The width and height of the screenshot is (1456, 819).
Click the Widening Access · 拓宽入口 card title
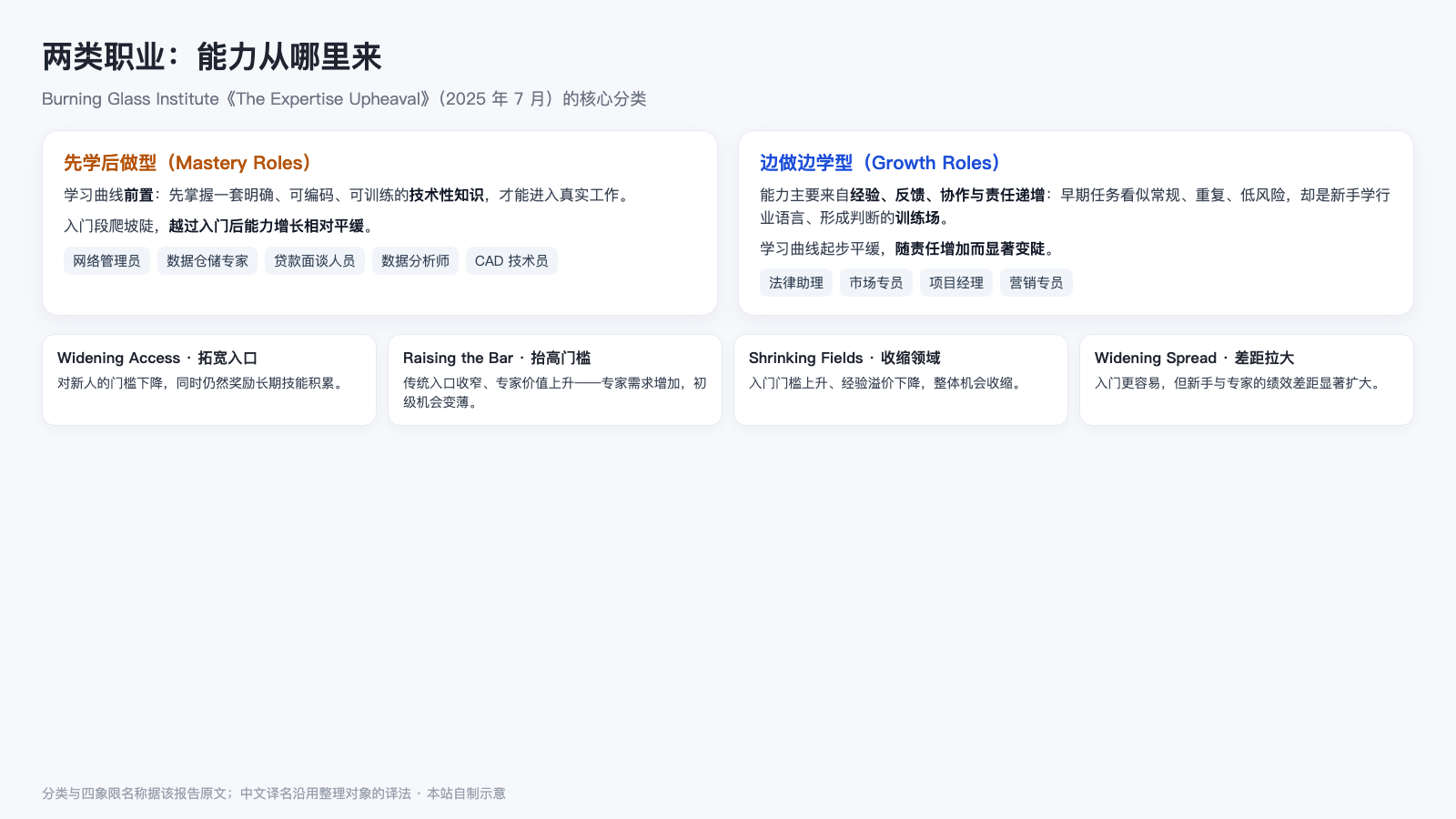coord(157,359)
